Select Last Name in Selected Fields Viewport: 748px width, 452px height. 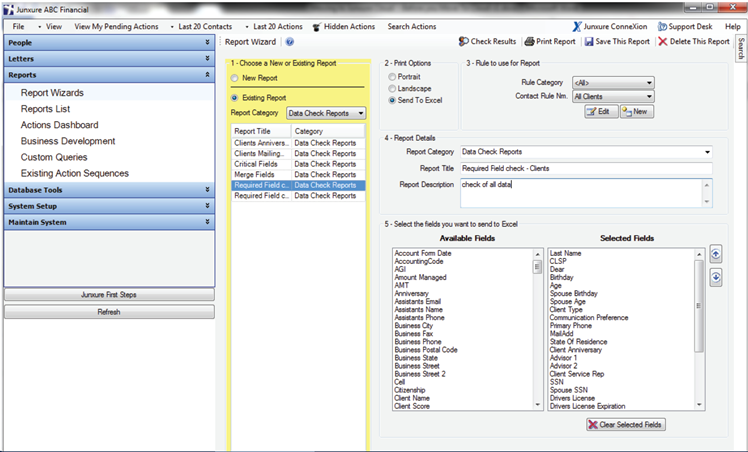point(565,253)
